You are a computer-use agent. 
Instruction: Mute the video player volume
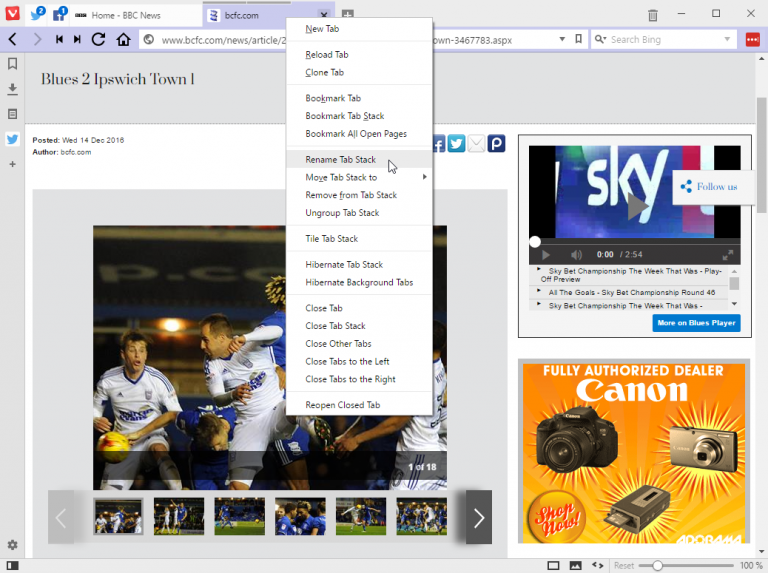pos(576,255)
